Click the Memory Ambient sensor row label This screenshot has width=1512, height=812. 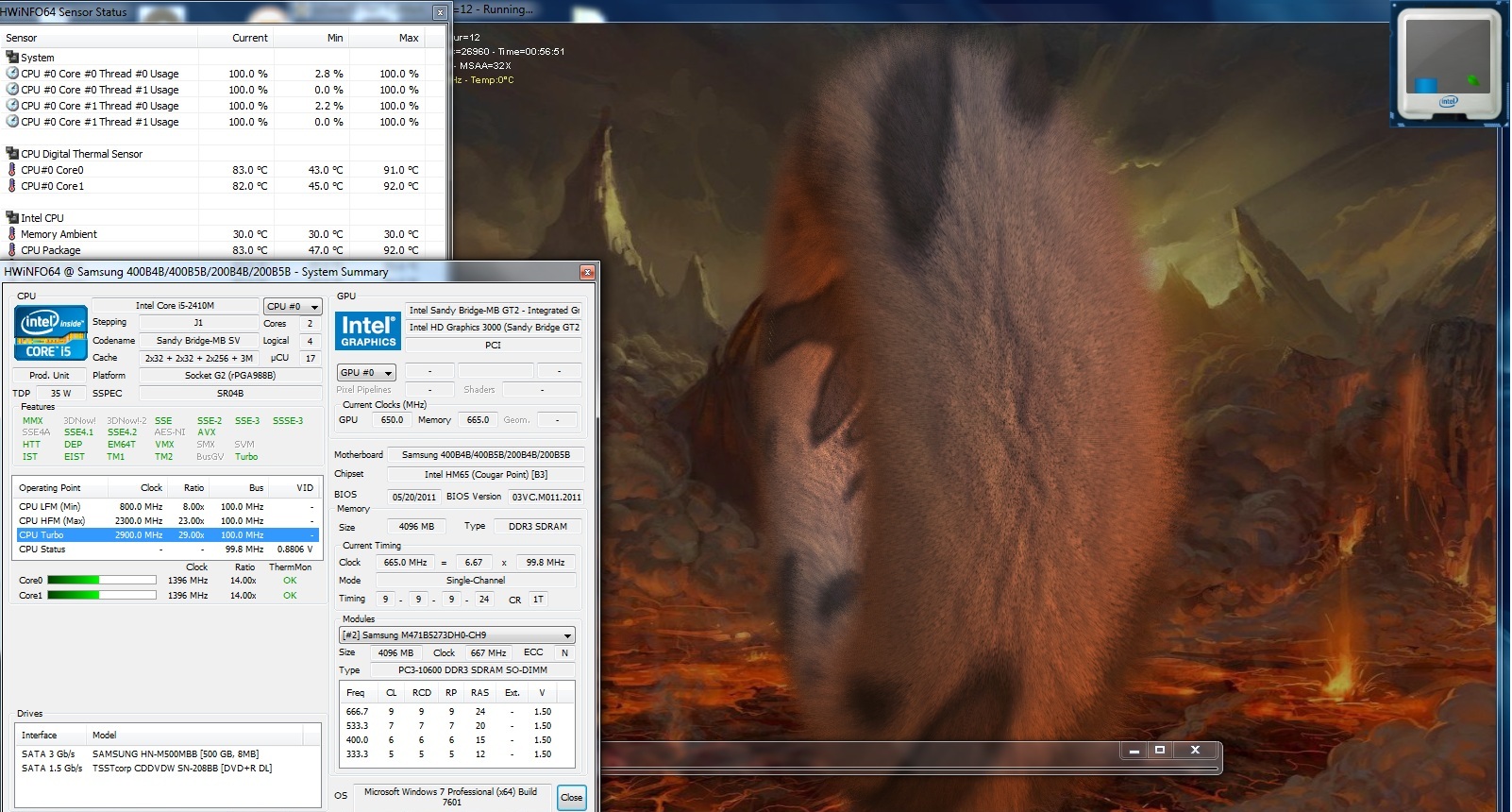pos(59,234)
